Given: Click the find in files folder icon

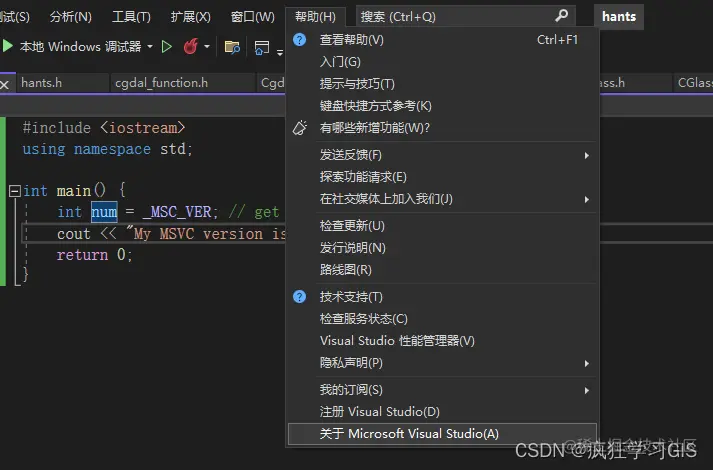Looking at the screenshot, I should click(x=232, y=47).
